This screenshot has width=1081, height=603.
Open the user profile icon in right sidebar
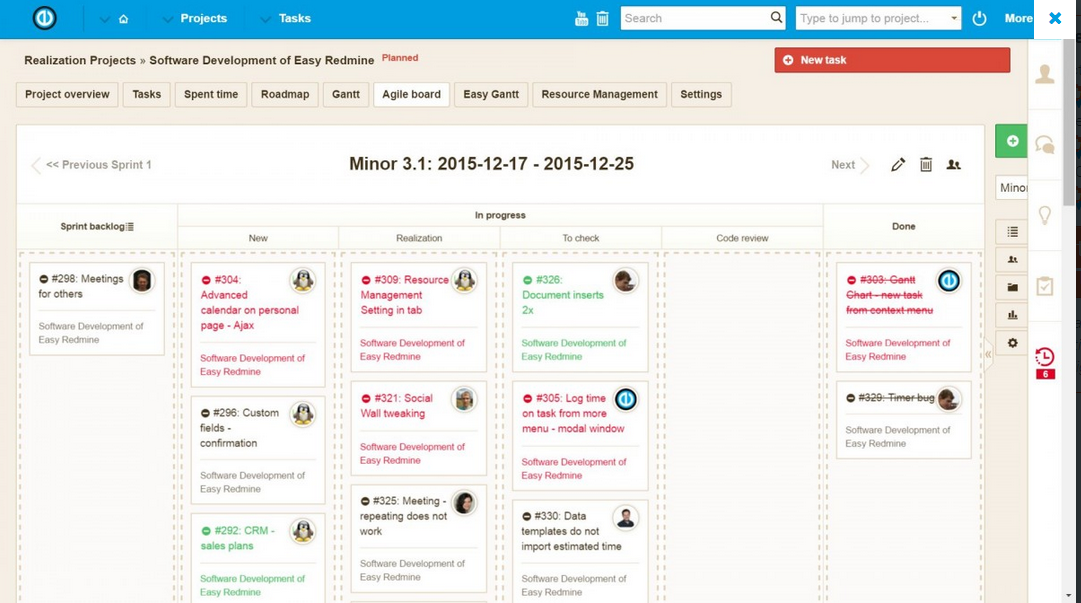pyautogui.click(x=1044, y=74)
